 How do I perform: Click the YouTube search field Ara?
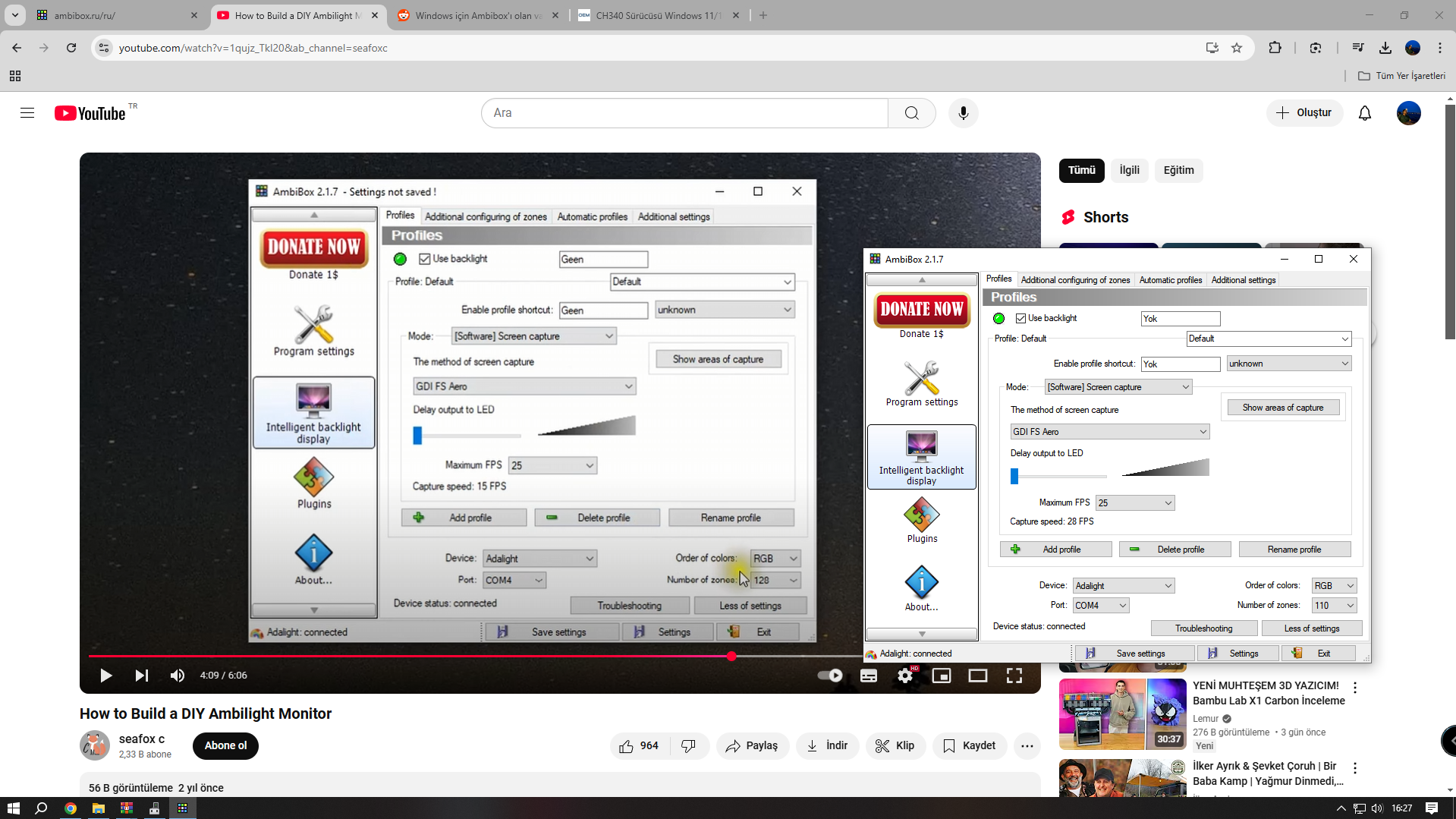pos(684,113)
